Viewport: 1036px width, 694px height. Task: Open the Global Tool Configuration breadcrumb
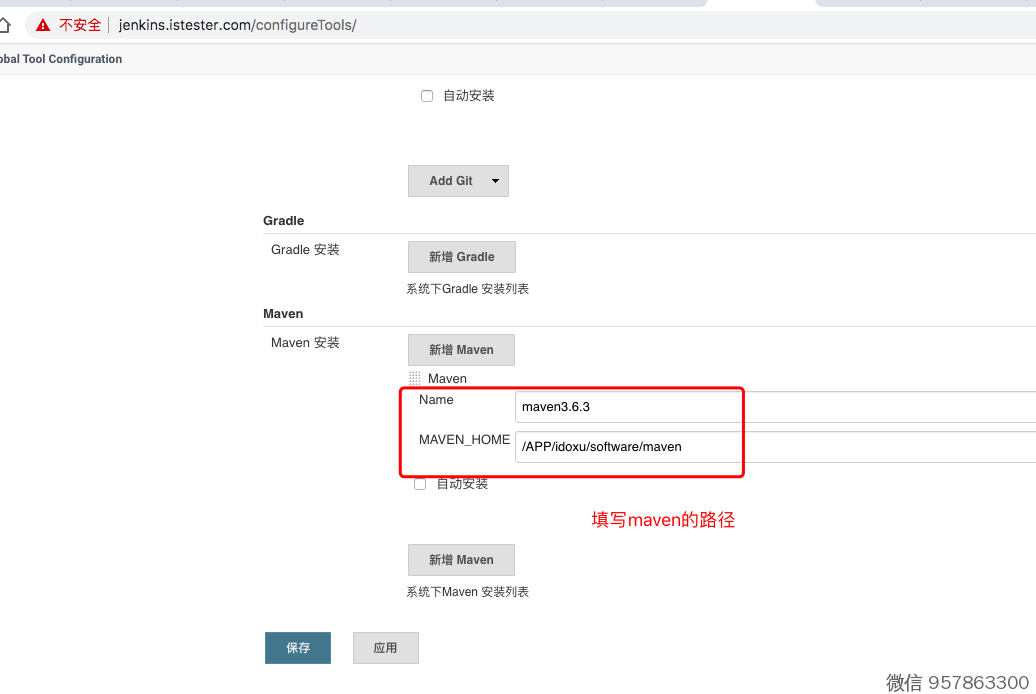point(60,59)
